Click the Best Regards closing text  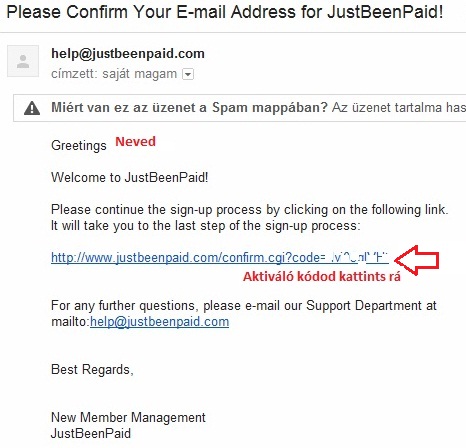(92, 370)
